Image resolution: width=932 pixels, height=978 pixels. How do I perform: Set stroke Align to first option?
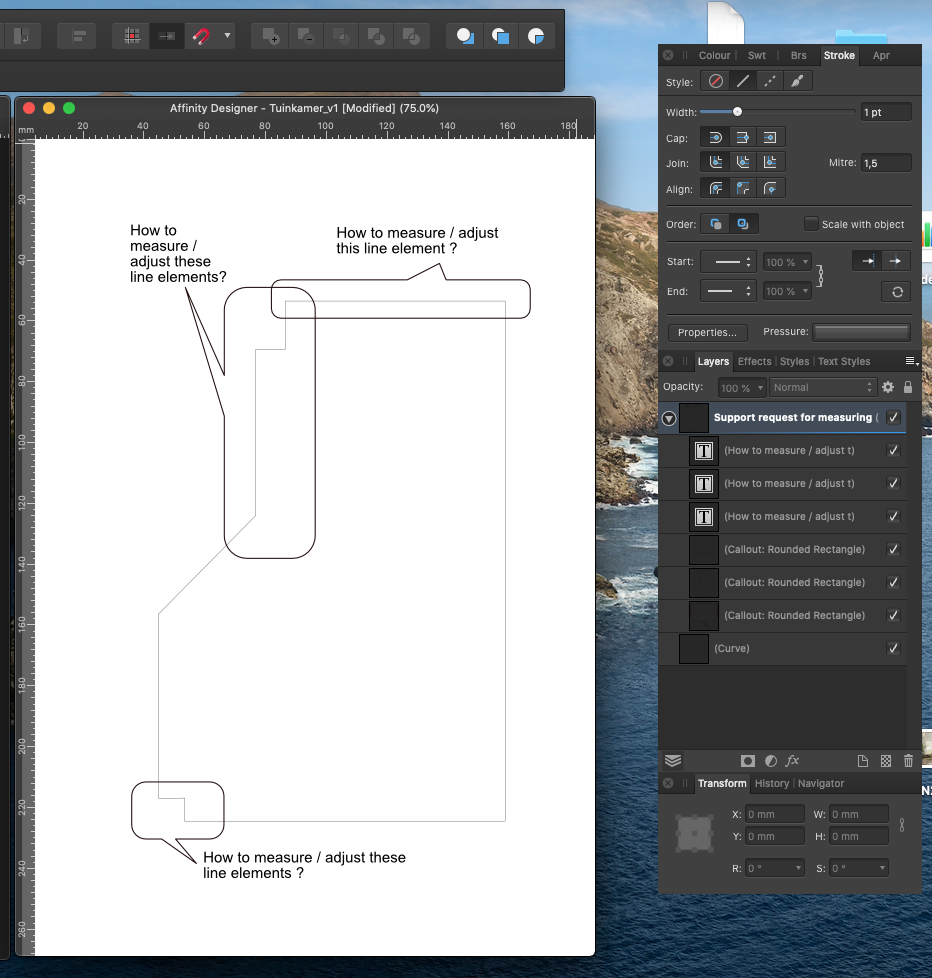(716, 188)
